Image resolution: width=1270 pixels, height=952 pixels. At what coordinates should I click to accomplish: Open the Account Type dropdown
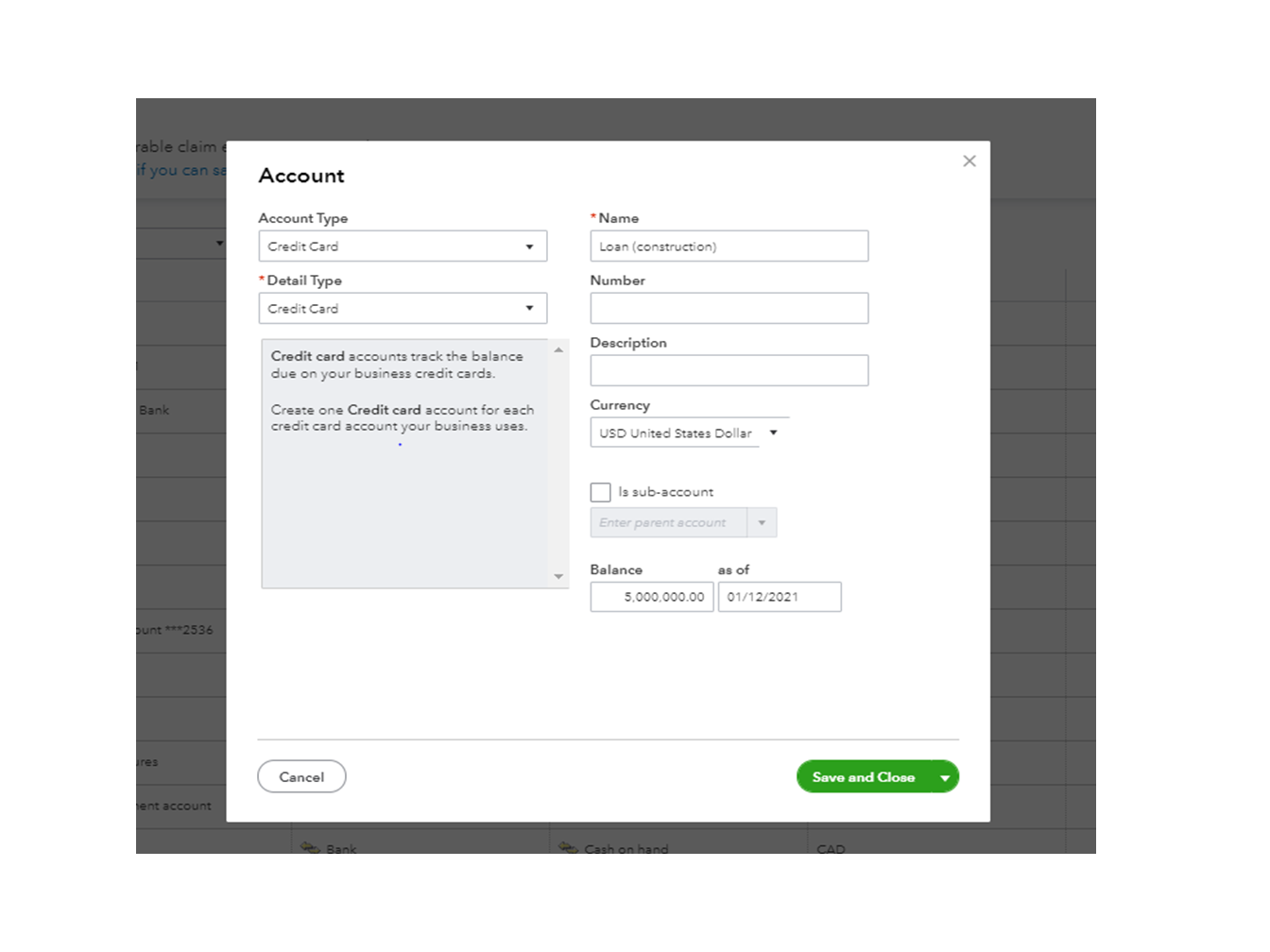(x=403, y=246)
